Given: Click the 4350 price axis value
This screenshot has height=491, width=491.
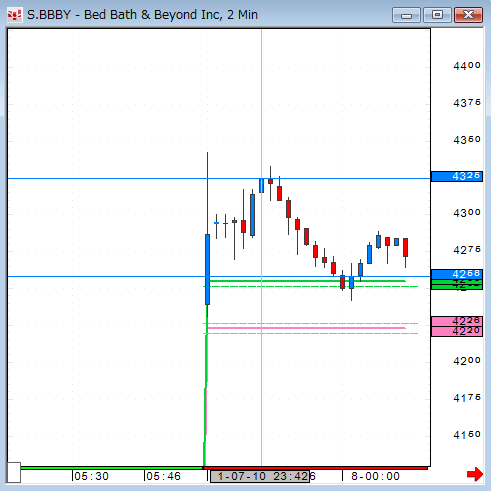Looking at the screenshot, I should (x=467, y=140).
